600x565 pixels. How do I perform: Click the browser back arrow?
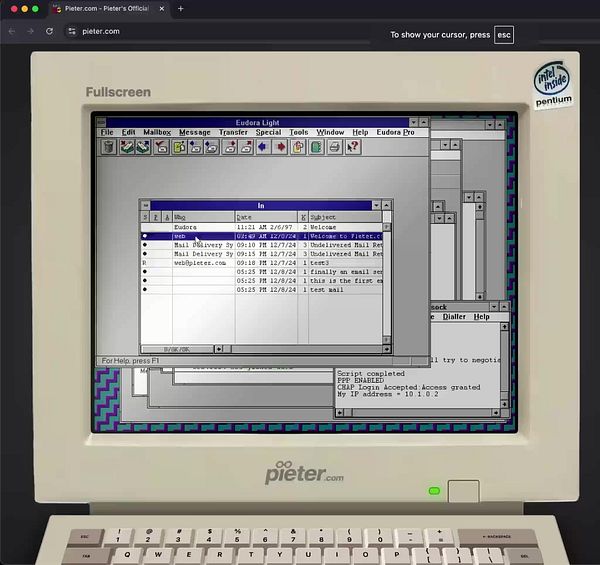(x=12, y=31)
